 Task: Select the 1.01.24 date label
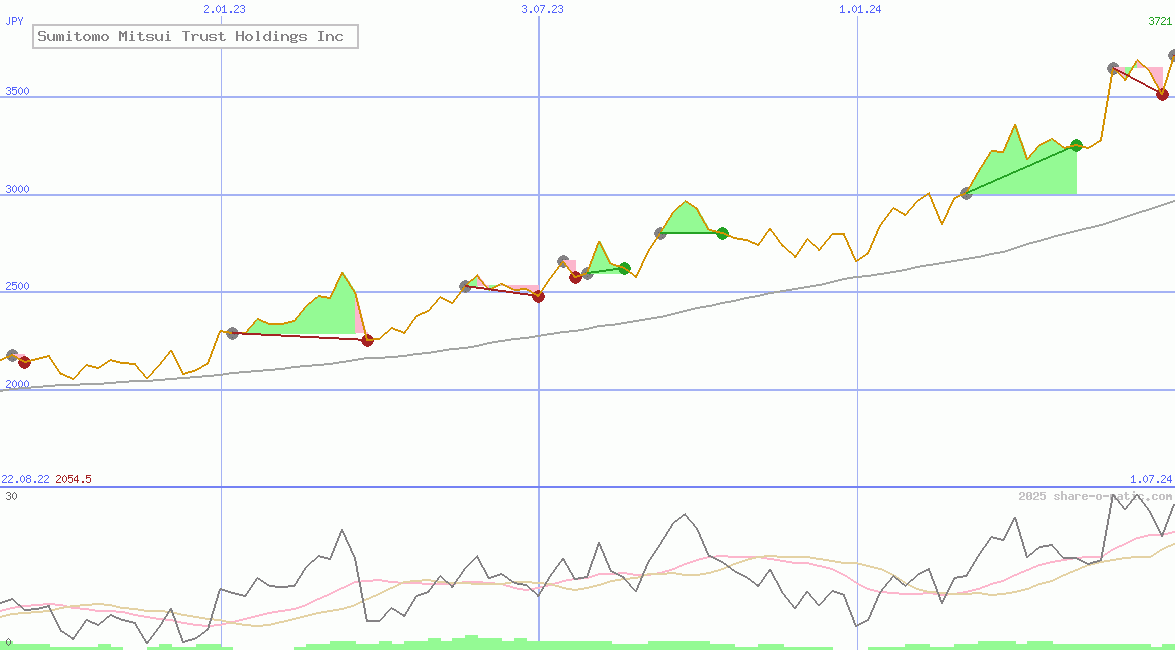pyautogui.click(x=860, y=9)
